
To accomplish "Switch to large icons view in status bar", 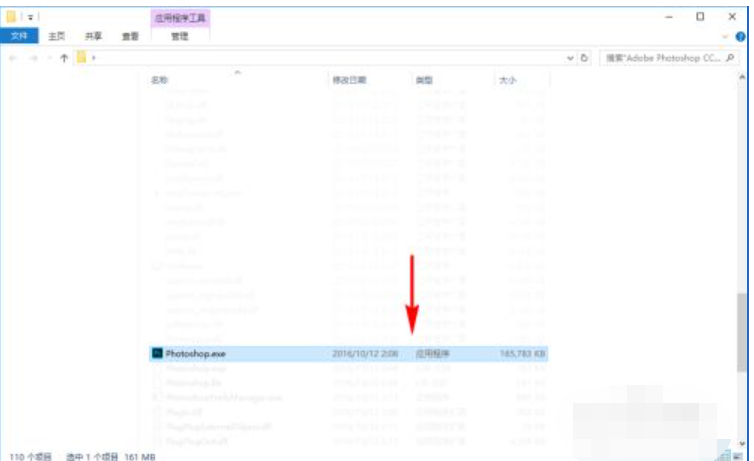I will (741, 455).
